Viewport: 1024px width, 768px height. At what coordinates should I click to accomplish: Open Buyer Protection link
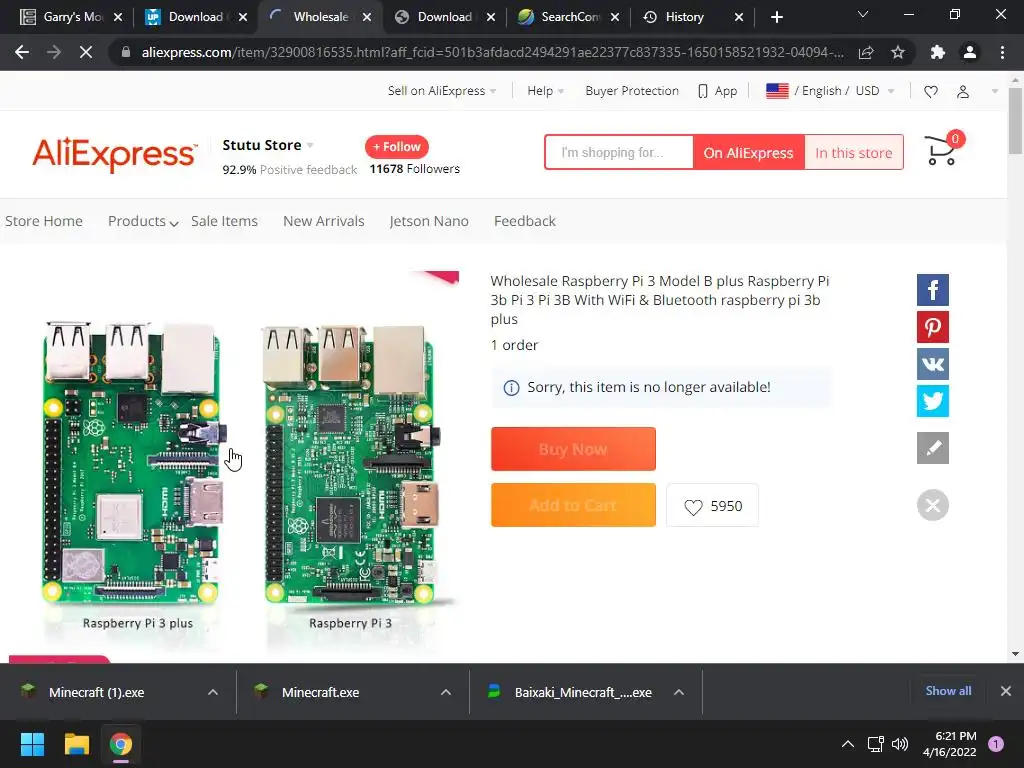click(x=632, y=91)
